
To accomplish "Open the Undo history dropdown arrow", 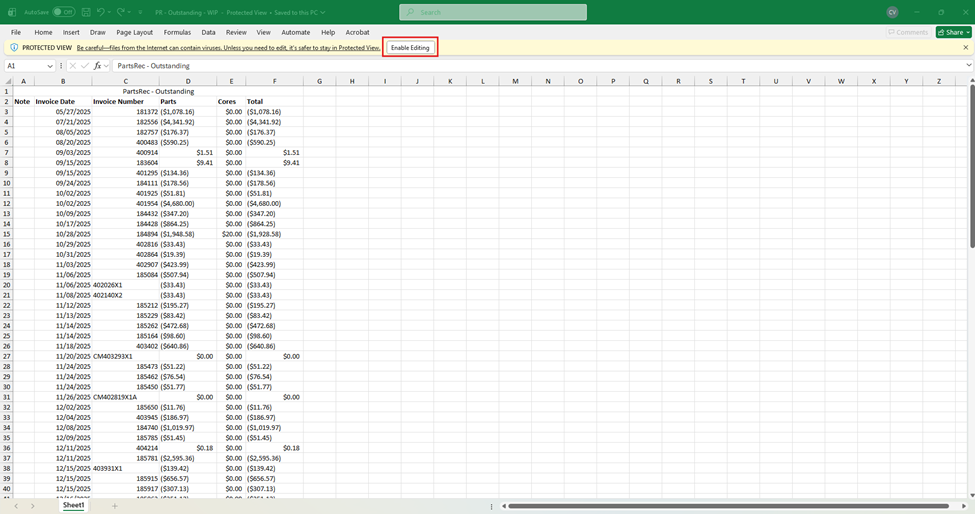I will pyautogui.click(x=109, y=12).
